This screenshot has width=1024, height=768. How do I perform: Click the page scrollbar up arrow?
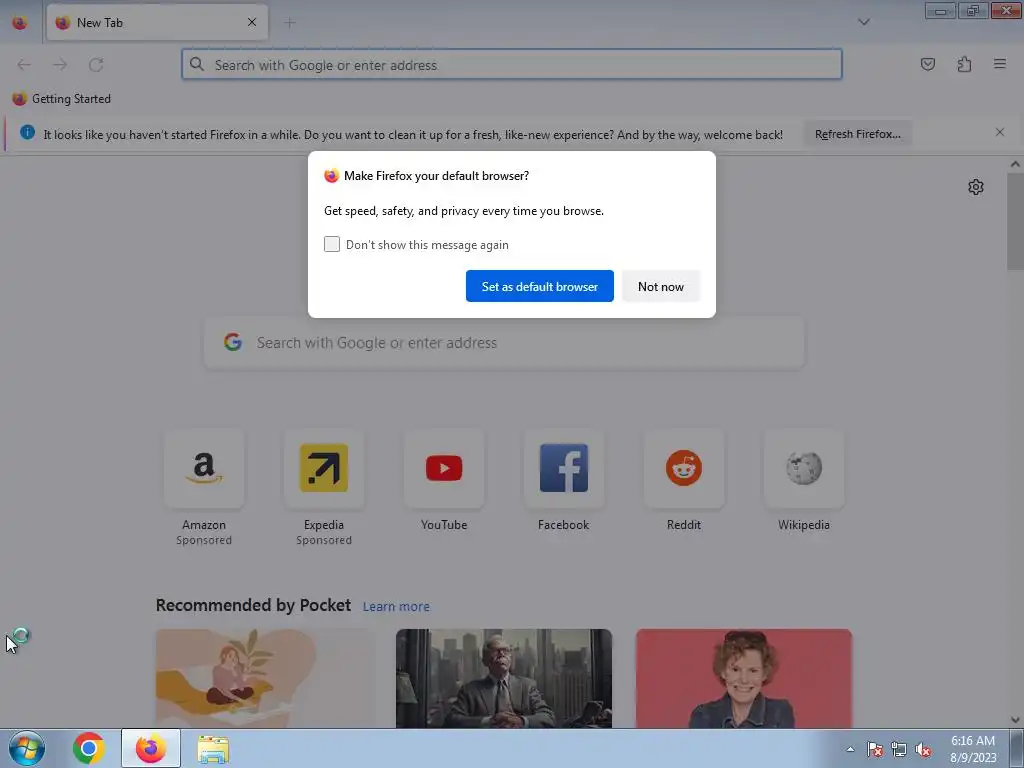point(1015,164)
